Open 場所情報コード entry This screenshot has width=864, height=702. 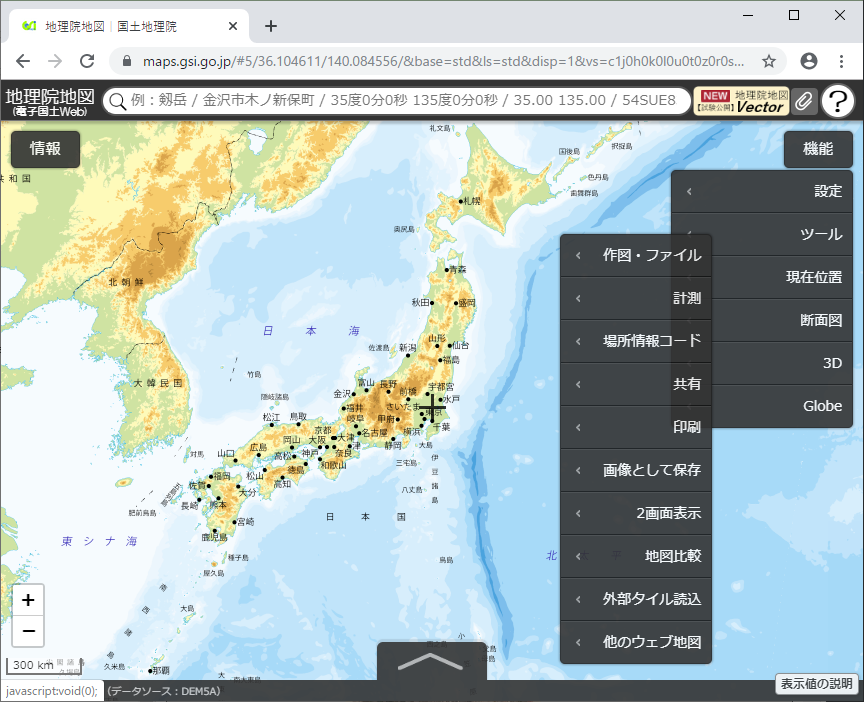point(636,341)
